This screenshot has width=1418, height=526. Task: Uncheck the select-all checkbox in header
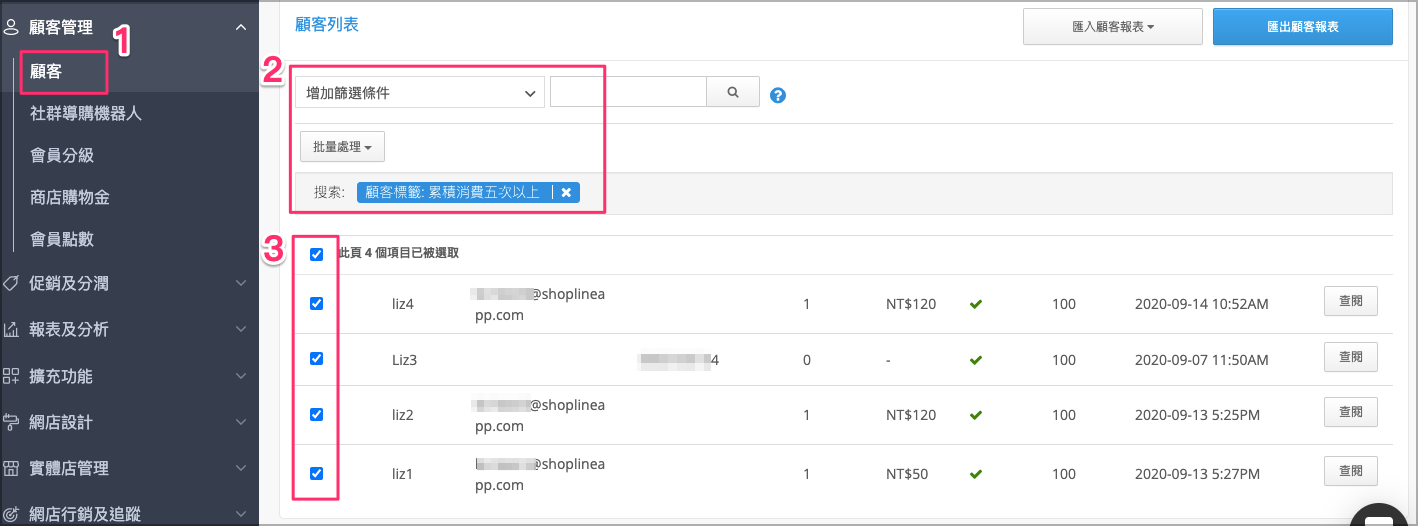317,254
